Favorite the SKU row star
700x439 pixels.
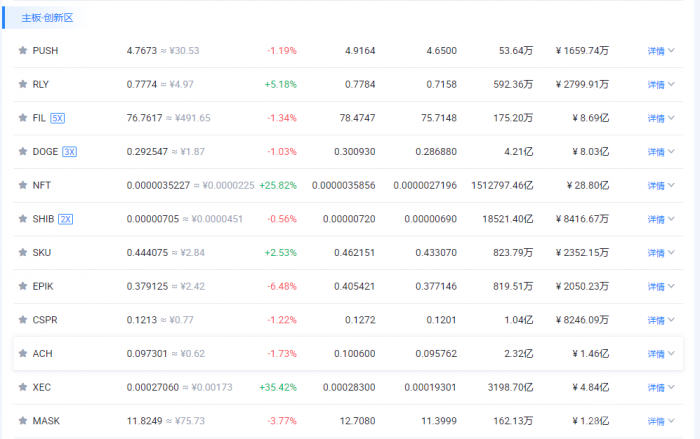[x=23, y=252]
